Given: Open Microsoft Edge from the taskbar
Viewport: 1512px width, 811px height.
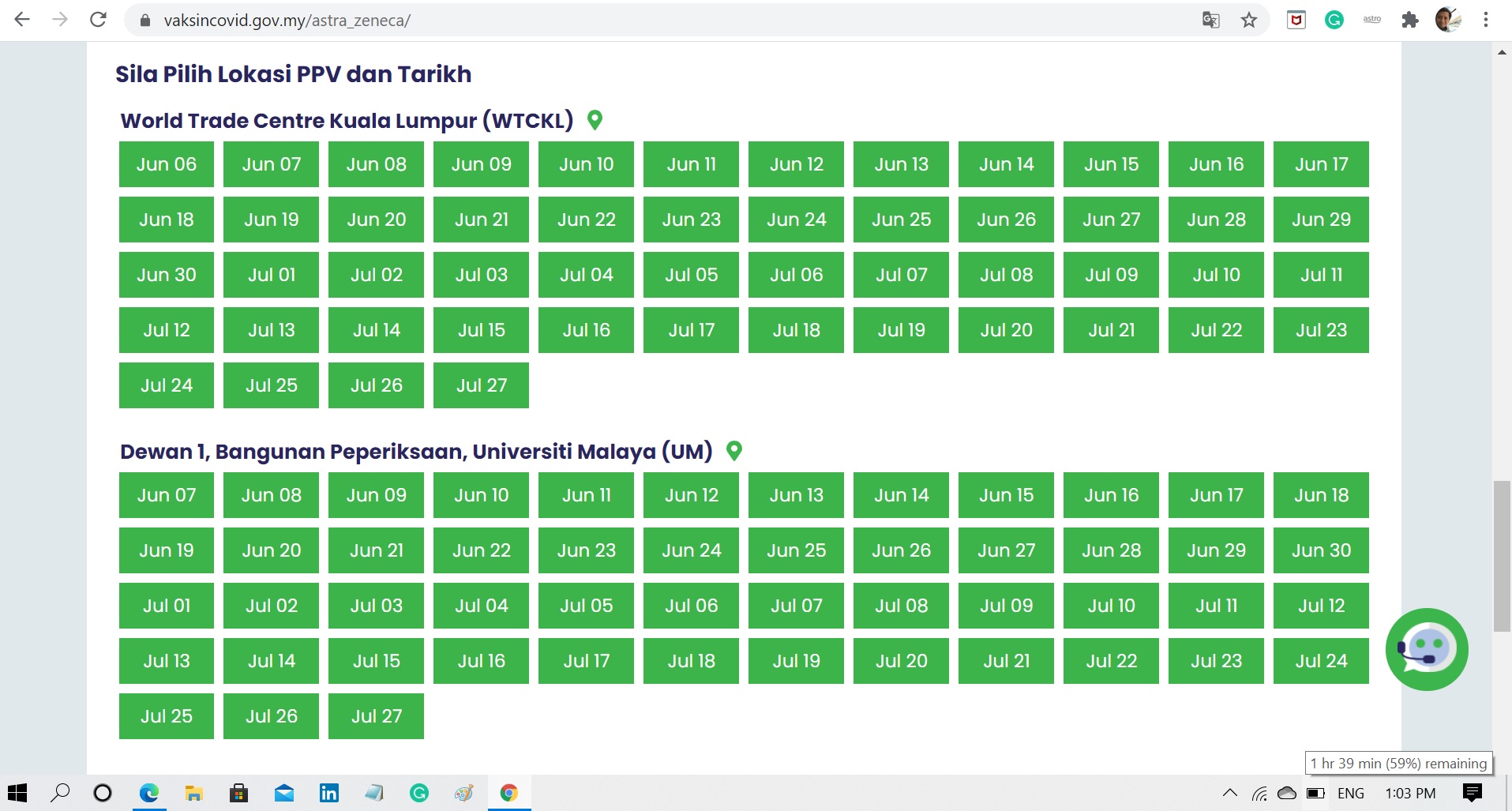Looking at the screenshot, I should click(148, 793).
